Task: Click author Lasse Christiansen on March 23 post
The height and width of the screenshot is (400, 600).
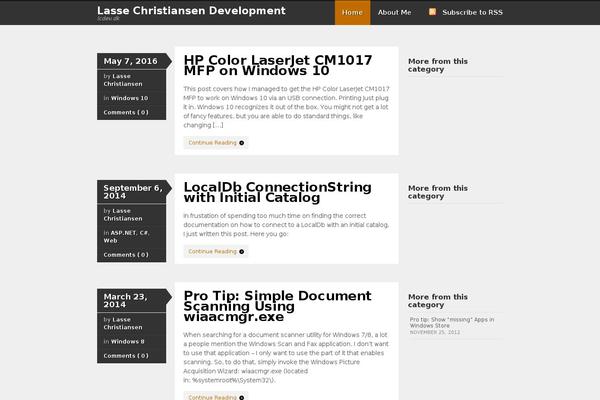Action: point(123,323)
